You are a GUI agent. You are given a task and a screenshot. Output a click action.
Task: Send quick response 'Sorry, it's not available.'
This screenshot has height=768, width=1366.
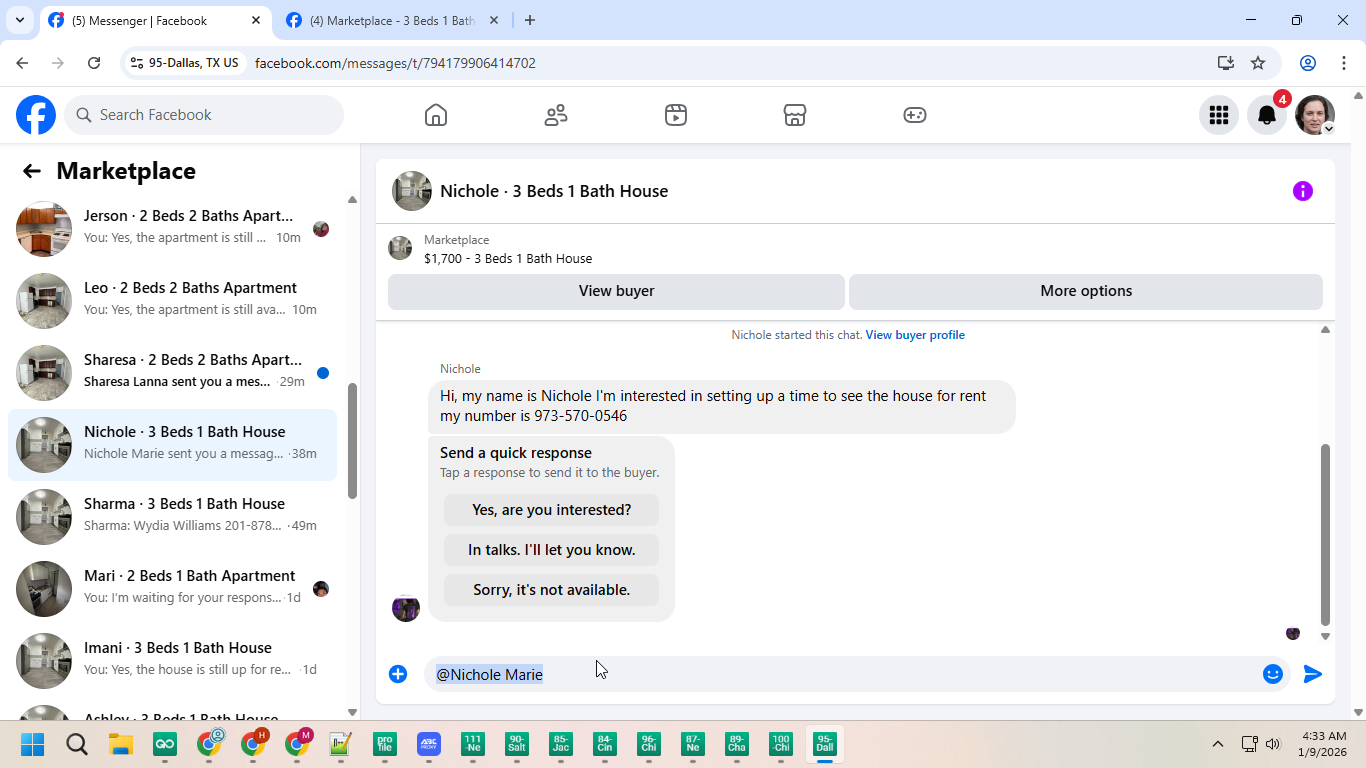(x=552, y=590)
